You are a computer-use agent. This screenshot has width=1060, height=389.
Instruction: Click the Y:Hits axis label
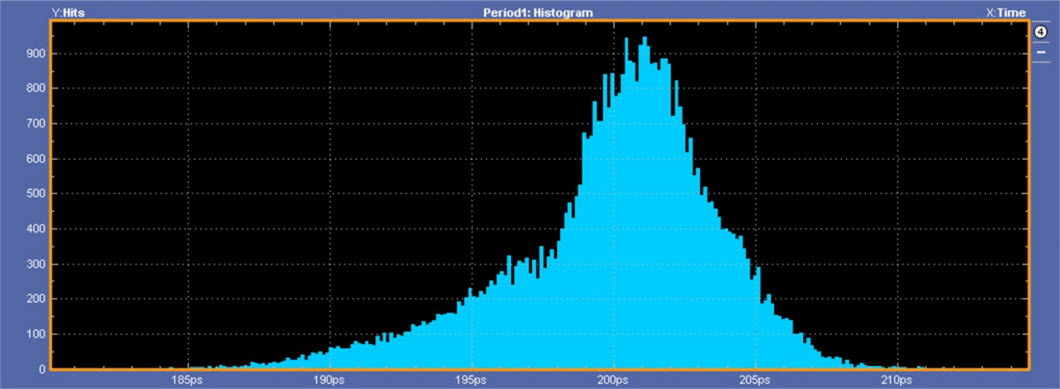coord(68,12)
